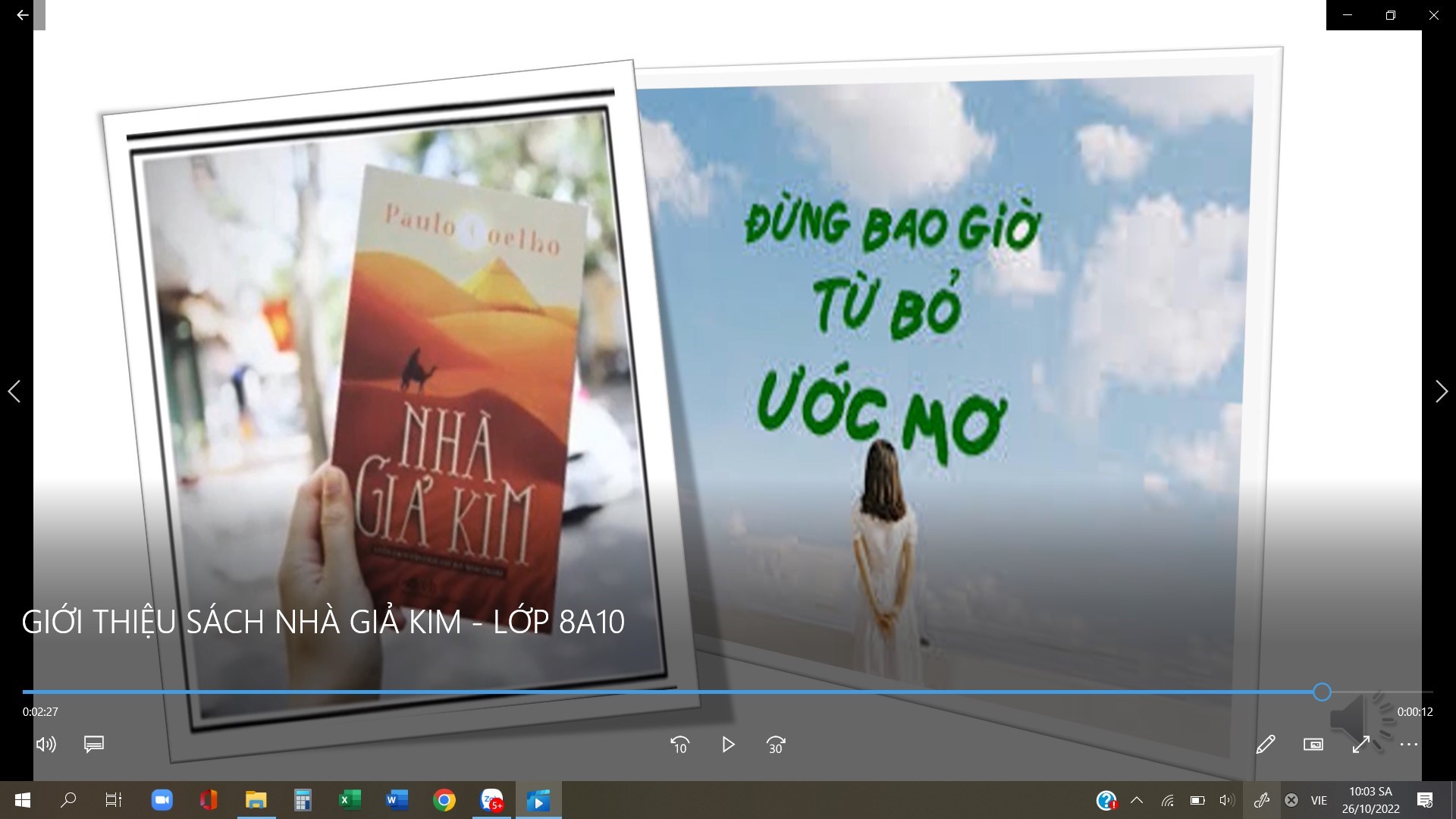1456x819 pixels.
Task: Open Microsoft Office from taskbar
Action: point(209,800)
